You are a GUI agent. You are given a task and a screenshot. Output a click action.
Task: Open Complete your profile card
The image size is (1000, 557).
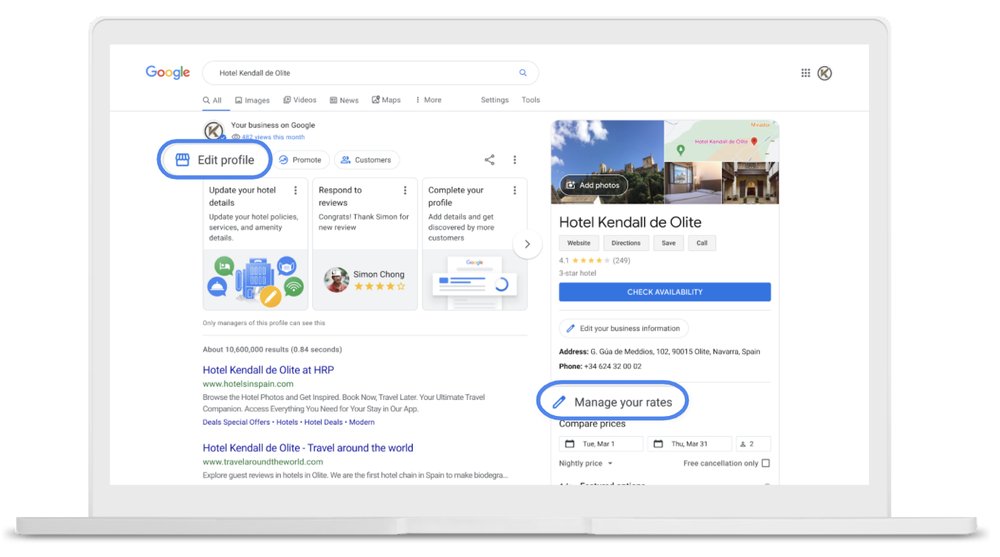click(474, 244)
